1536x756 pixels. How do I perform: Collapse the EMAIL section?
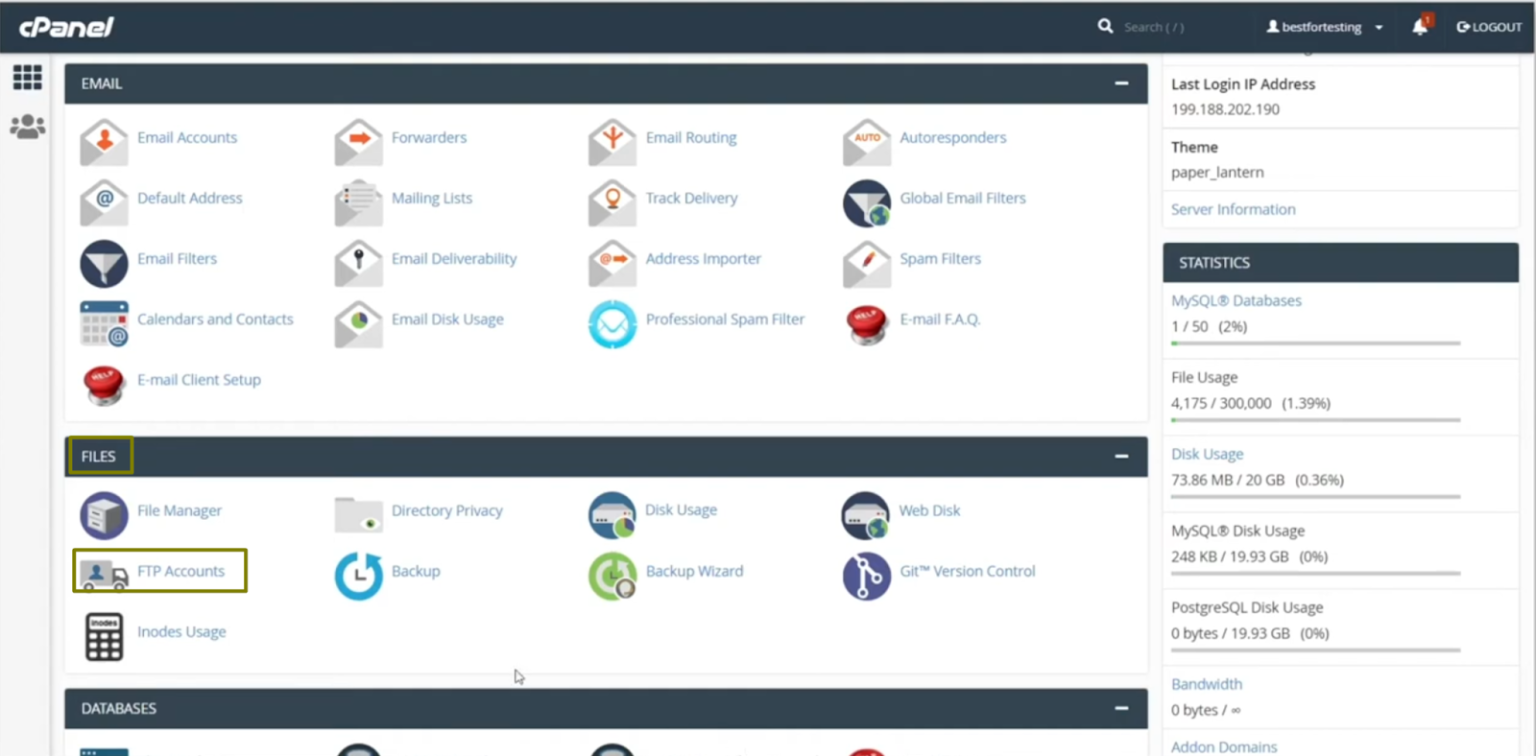click(1123, 83)
